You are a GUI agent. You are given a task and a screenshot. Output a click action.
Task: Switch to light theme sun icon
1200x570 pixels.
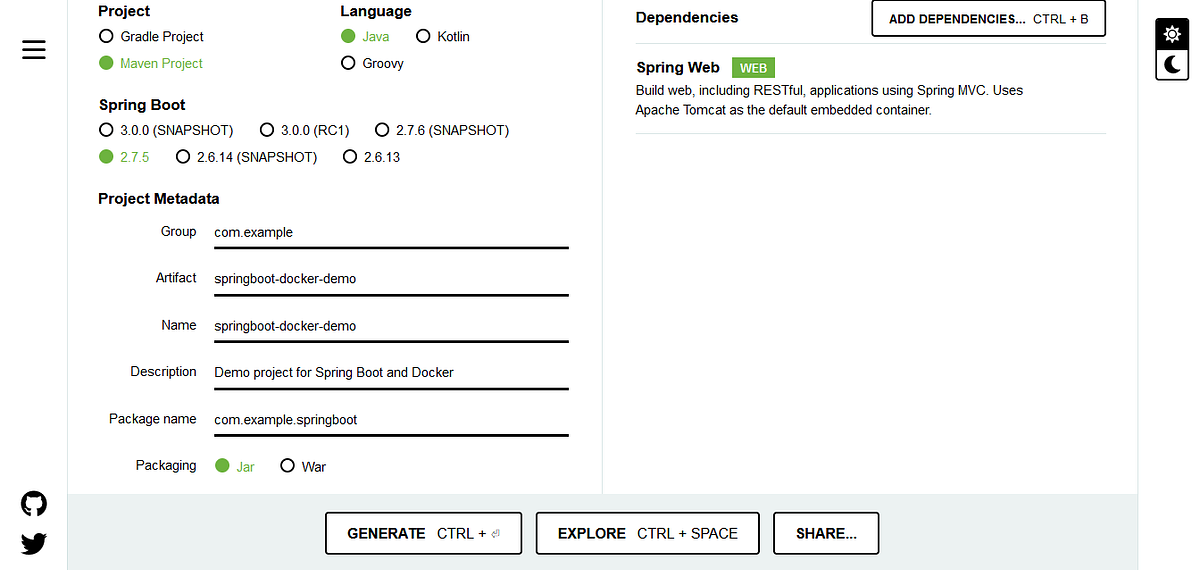click(x=1172, y=34)
